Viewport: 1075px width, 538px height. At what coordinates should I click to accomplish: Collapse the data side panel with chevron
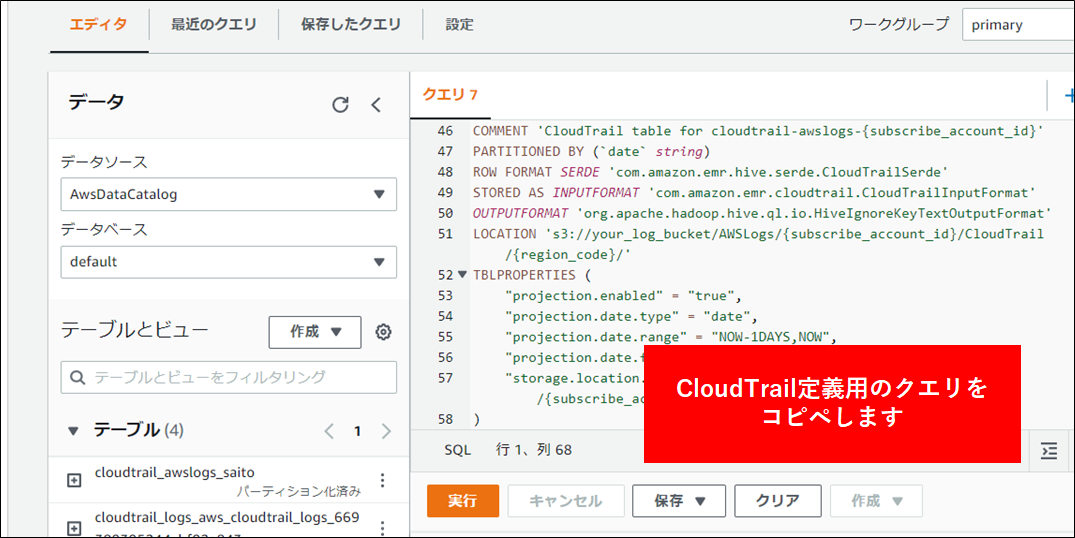click(x=376, y=104)
